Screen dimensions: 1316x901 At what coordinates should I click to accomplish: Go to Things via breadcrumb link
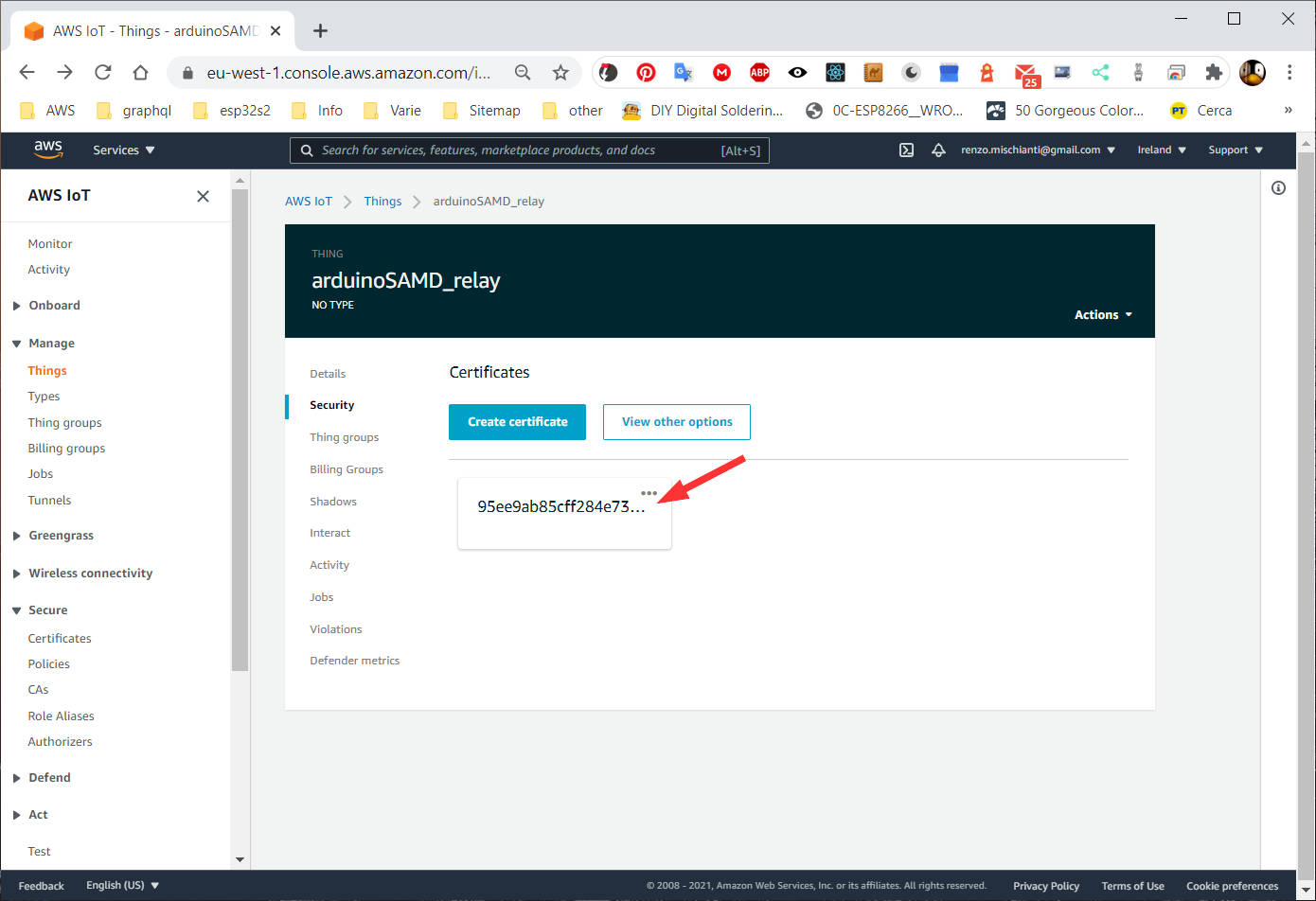pos(382,202)
